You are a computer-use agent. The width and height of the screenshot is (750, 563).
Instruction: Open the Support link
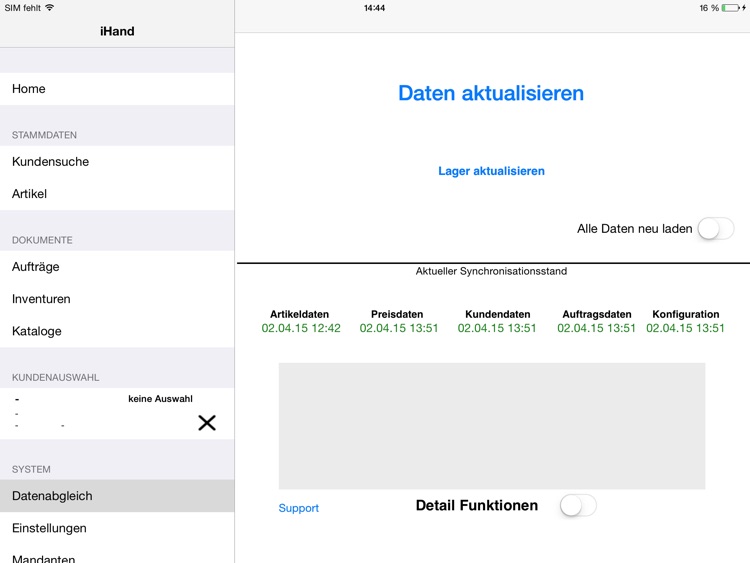[298, 508]
